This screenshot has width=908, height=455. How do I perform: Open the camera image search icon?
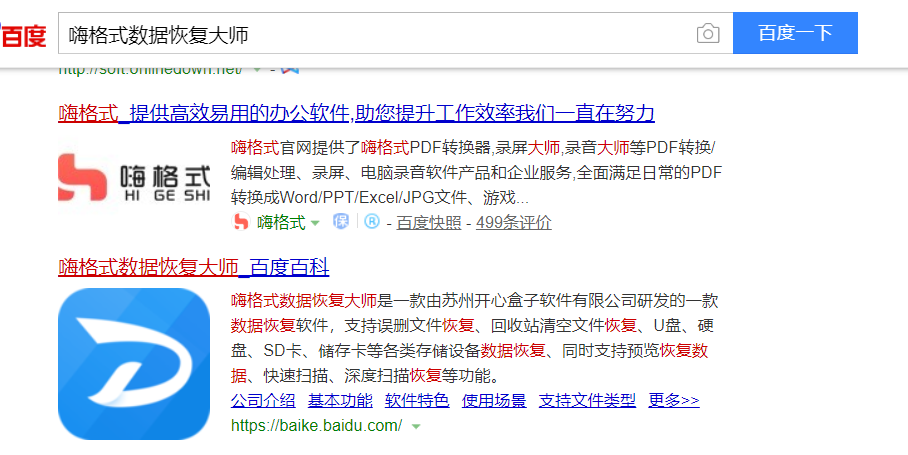[708, 34]
